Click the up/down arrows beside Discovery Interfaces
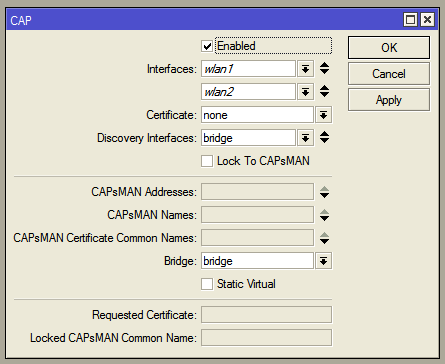This screenshot has width=445, height=364. 324,137
